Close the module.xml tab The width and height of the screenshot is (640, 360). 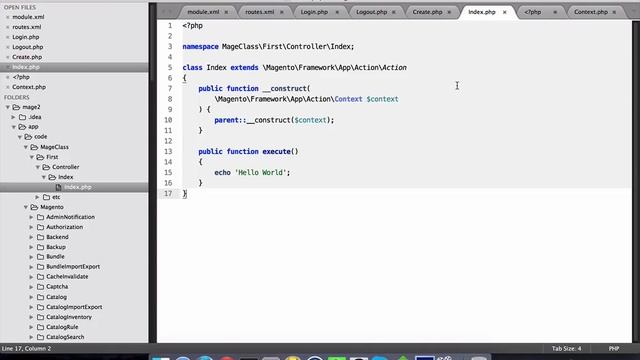point(226,12)
